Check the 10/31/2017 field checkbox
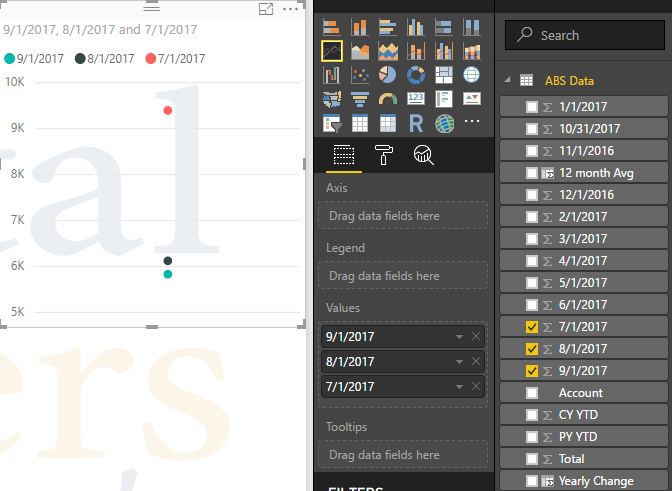 coord(531,129)
